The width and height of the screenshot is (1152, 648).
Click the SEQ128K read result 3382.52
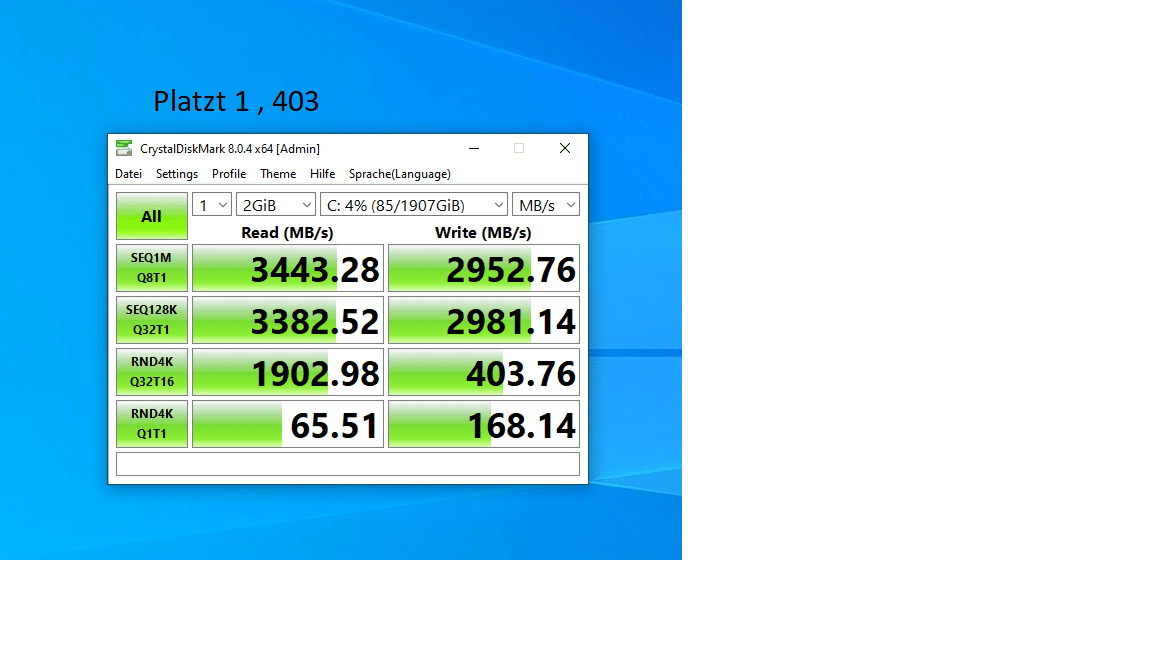(288, 320)
